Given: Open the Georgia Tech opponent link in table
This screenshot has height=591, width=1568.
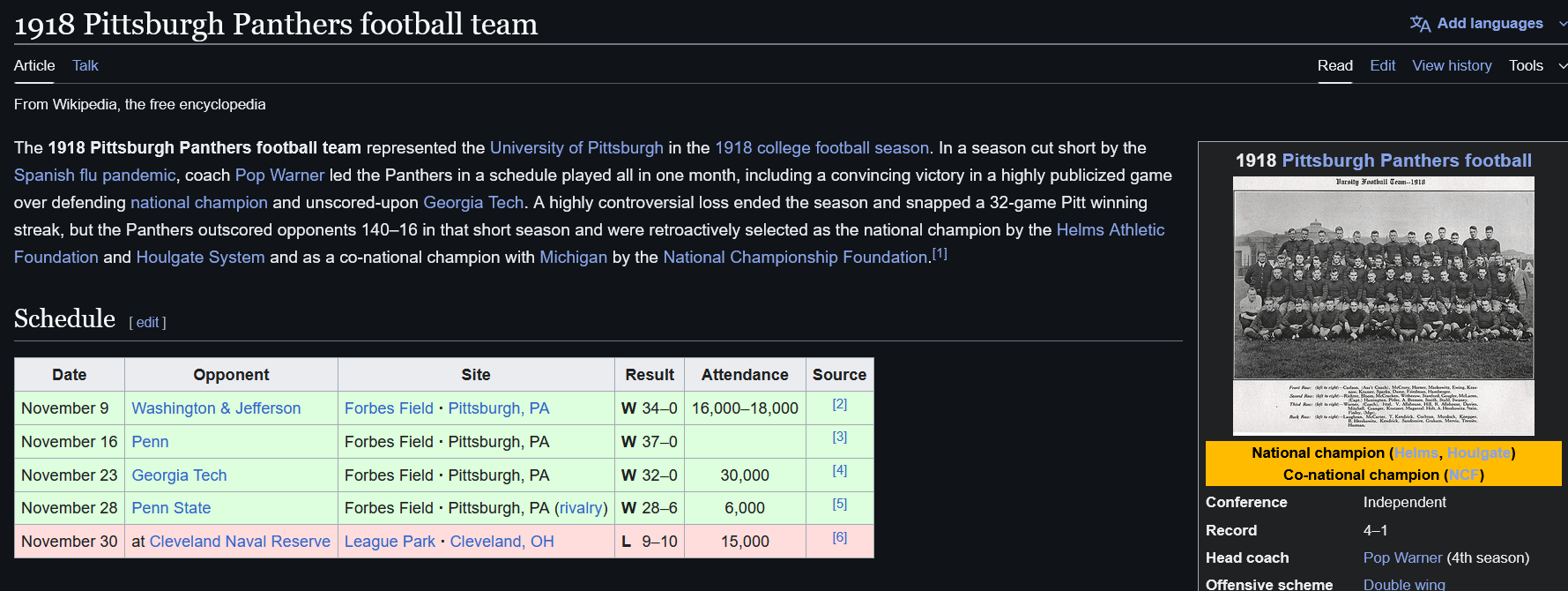Looking at the screenshot, I should click(x=179, y=475).
